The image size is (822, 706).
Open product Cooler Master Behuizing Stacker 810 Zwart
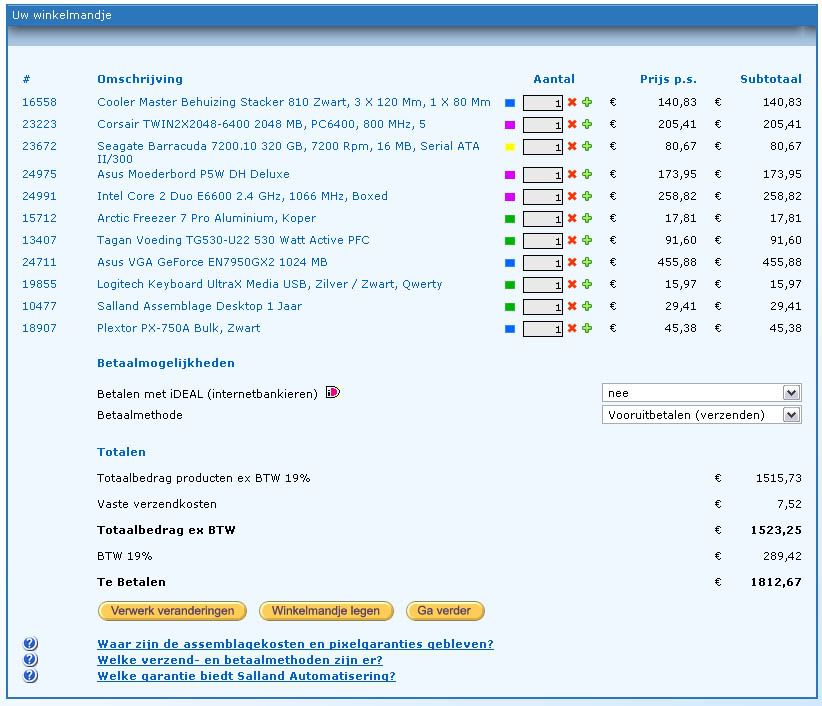(294, 102)
